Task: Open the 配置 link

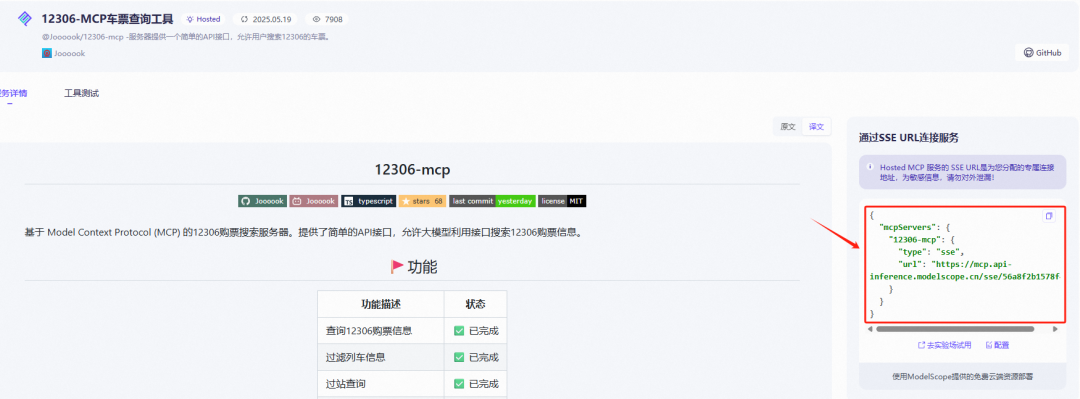Action: click(x=997, y=345)
